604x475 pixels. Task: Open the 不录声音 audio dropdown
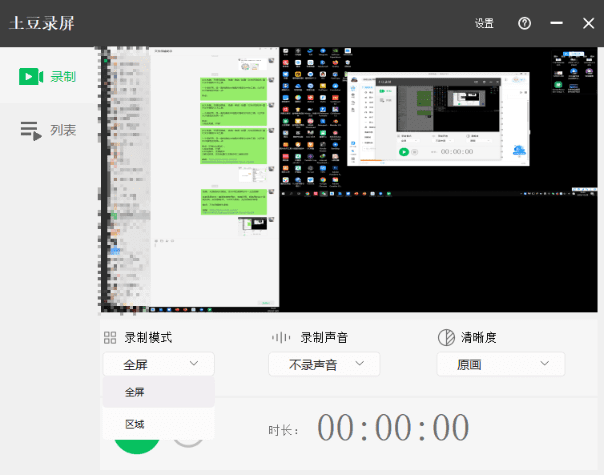point(324,364)
